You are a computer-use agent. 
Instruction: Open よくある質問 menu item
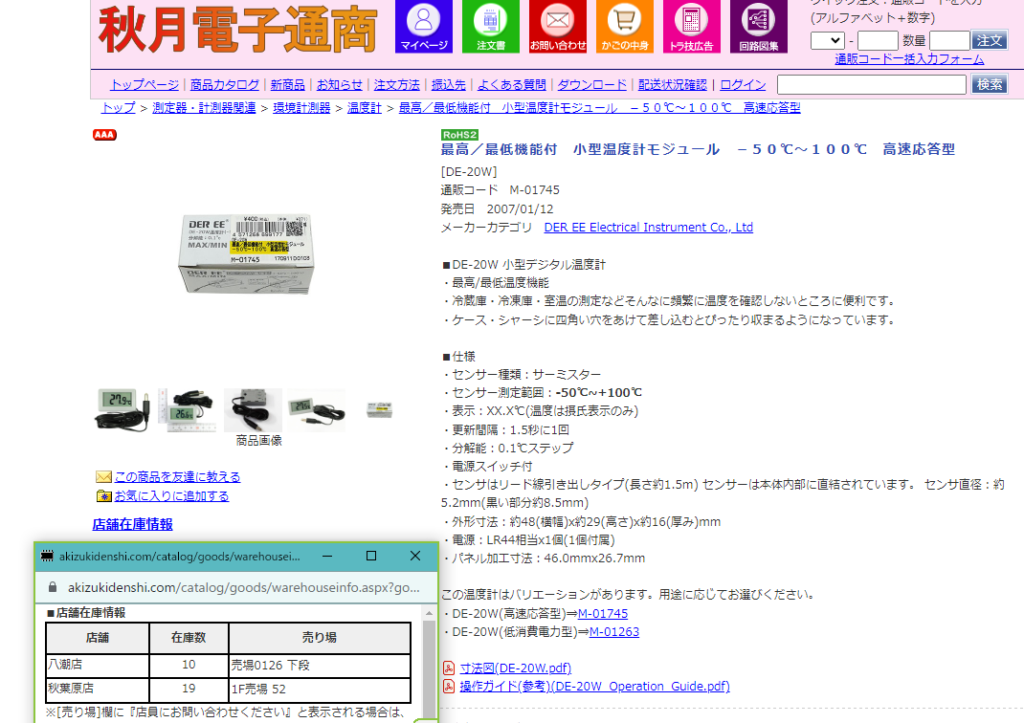(511, 85)
